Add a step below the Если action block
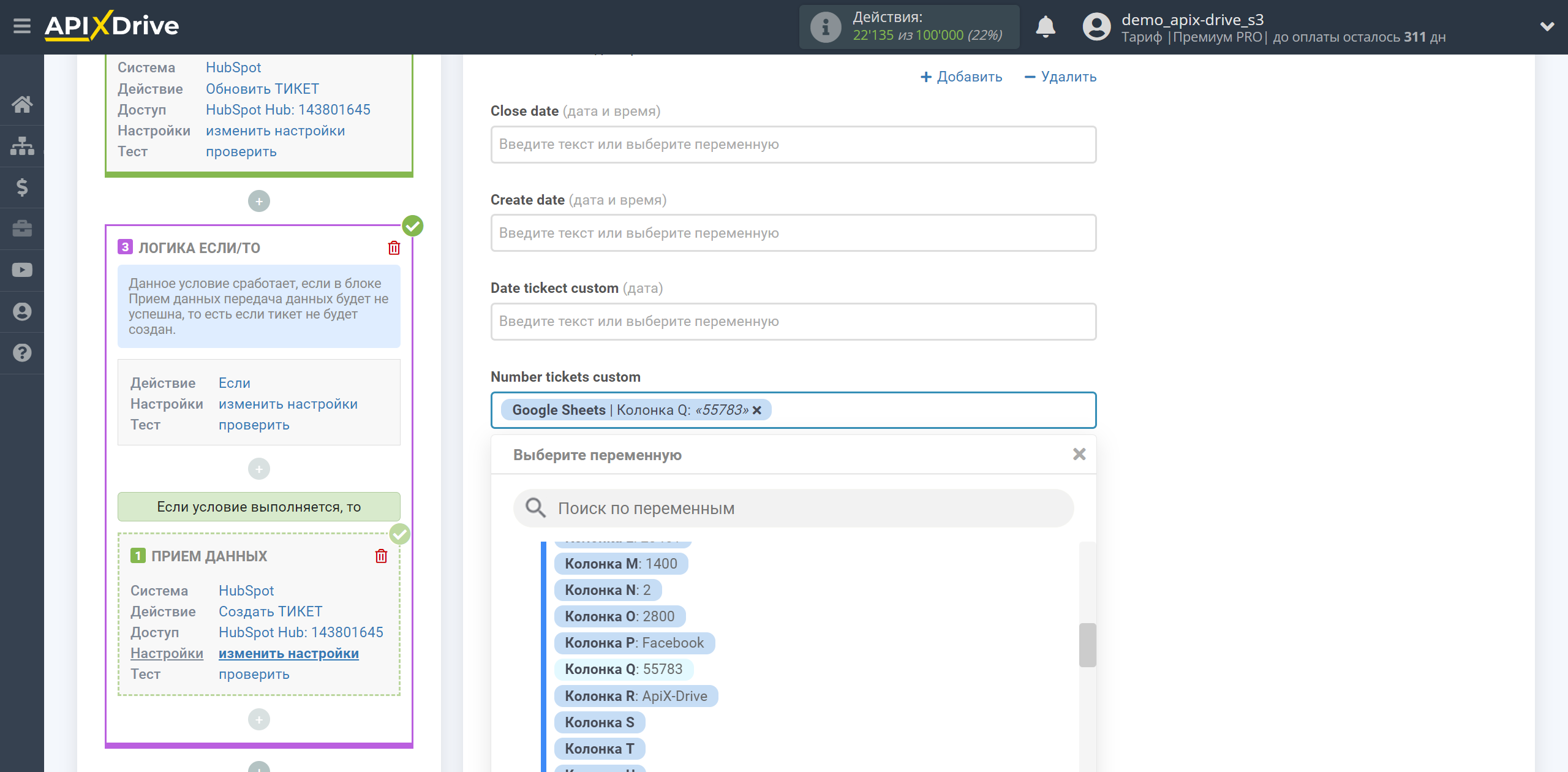The height and width of the screenshot is (772, 1568). point(259,469)
